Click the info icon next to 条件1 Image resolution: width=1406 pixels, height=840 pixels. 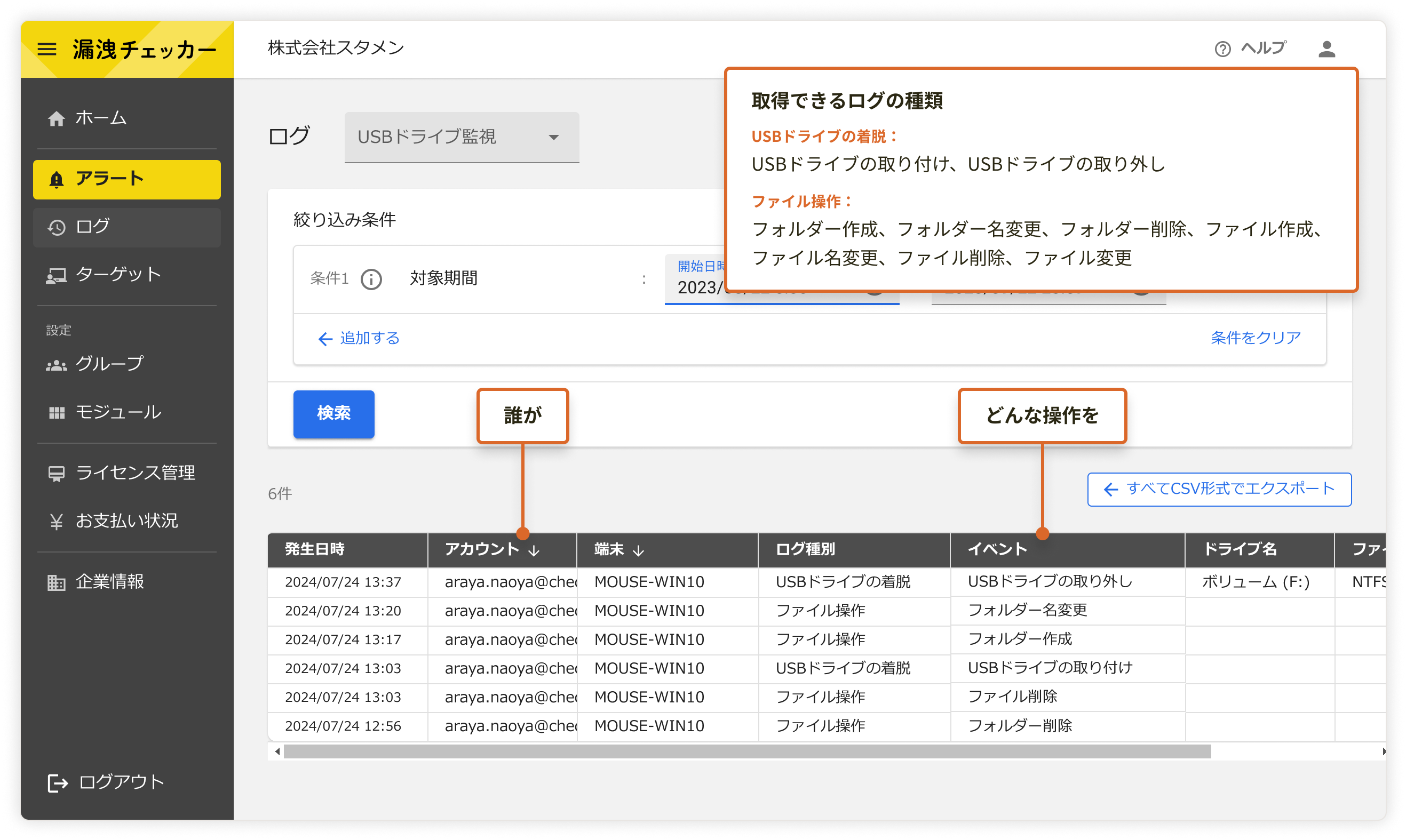[371, 278]
